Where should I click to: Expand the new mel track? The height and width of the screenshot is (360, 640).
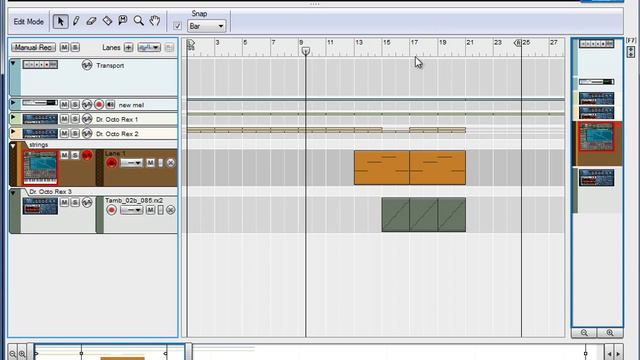pyautogui.click(x=13, y=103)
